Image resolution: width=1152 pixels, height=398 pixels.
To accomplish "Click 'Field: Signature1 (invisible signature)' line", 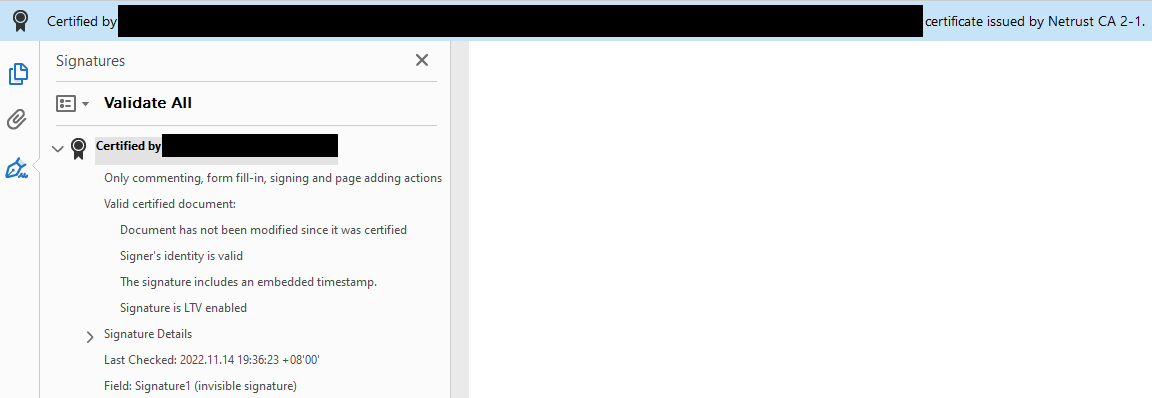I will click(x=200, y=386).
